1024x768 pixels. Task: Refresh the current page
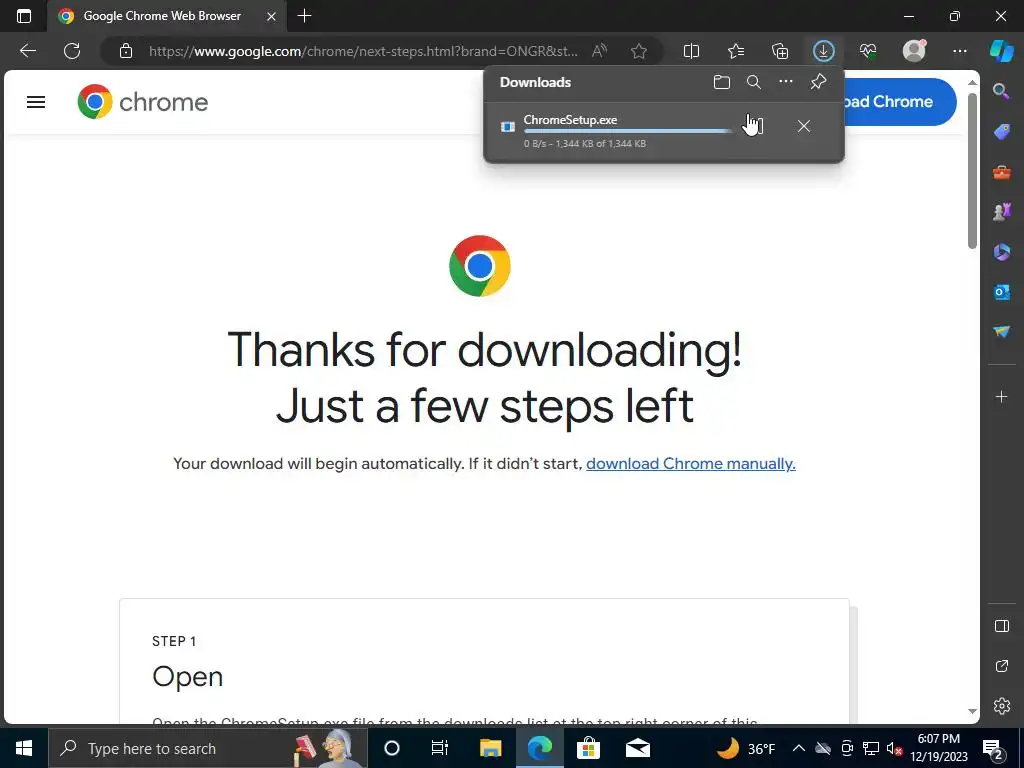point(72,51)
